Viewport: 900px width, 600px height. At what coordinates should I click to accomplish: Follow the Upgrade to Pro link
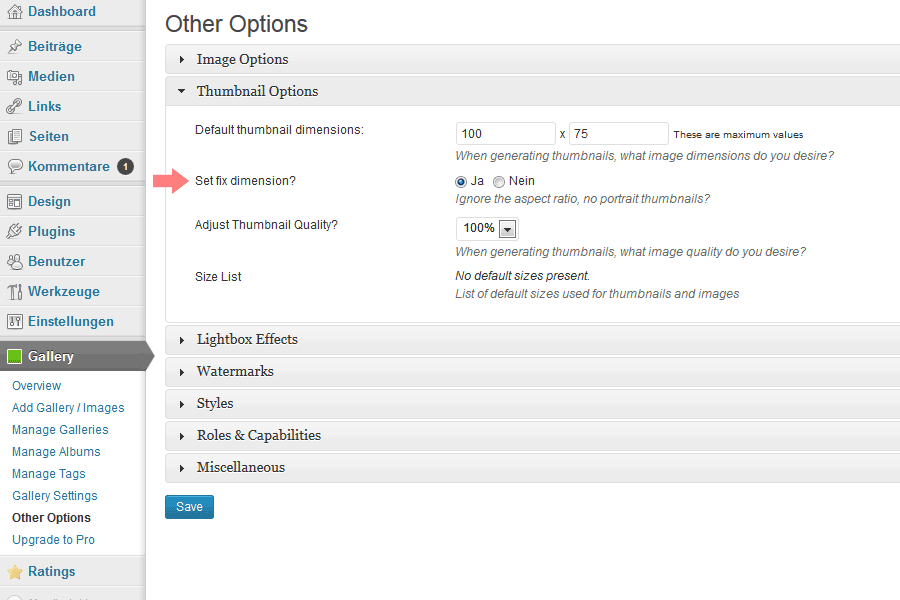coord(53,540)
